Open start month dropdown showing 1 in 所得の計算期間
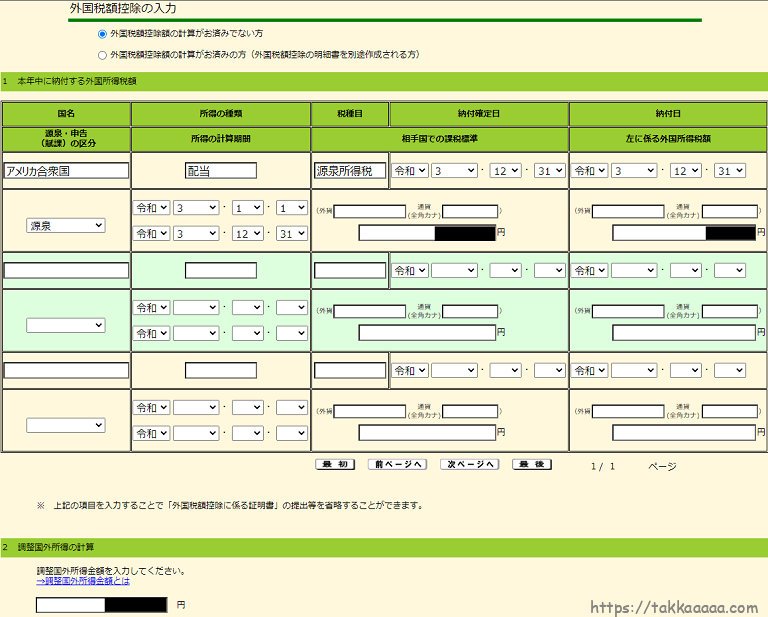This screenshot has height=617, width=768. (247, 208)
